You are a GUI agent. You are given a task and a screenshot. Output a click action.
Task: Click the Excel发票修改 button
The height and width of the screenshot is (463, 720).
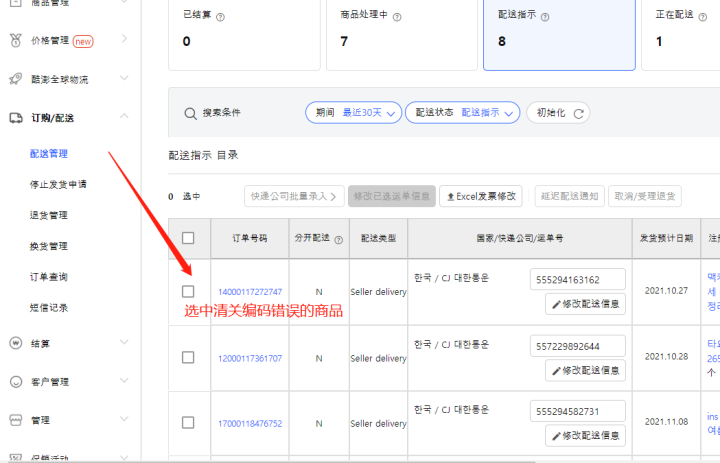pos(481,197)
